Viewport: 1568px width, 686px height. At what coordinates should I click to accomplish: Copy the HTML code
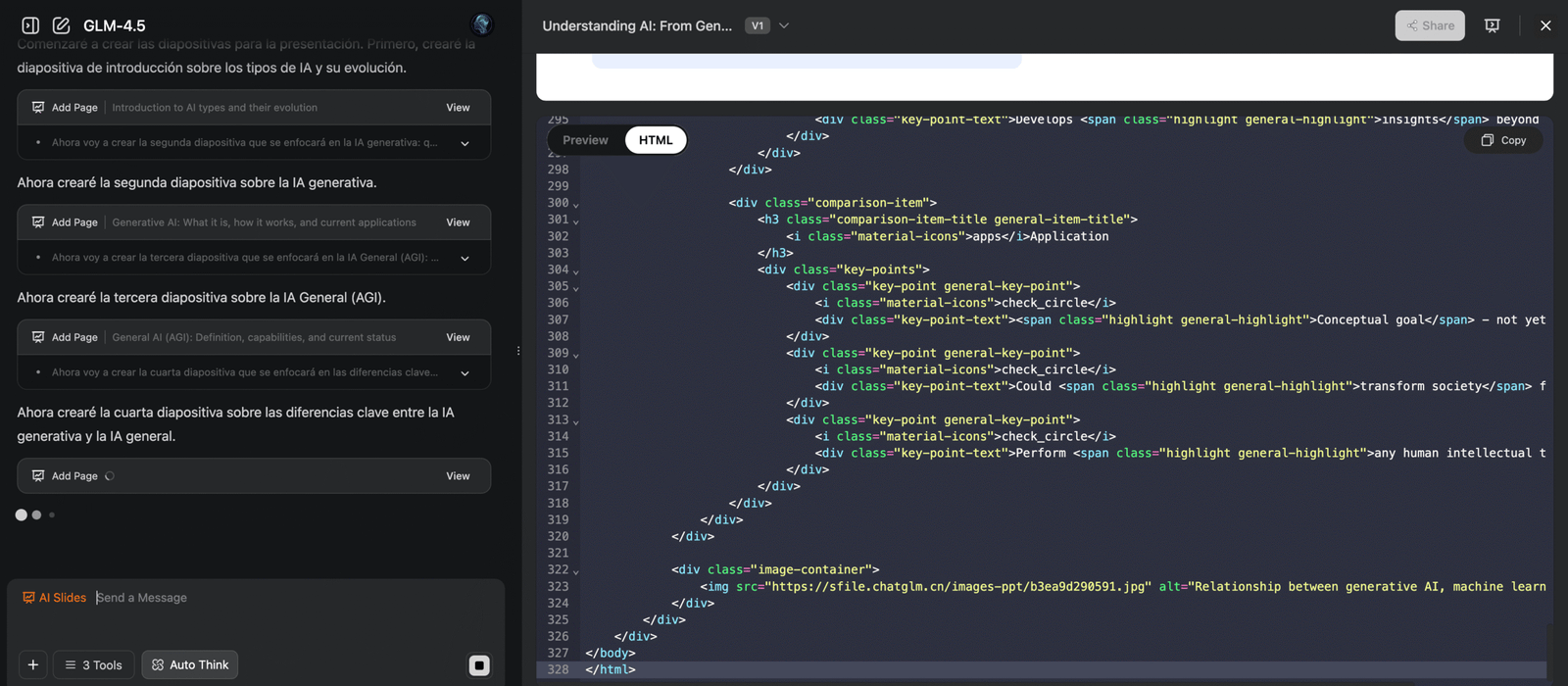[1503, 140]
